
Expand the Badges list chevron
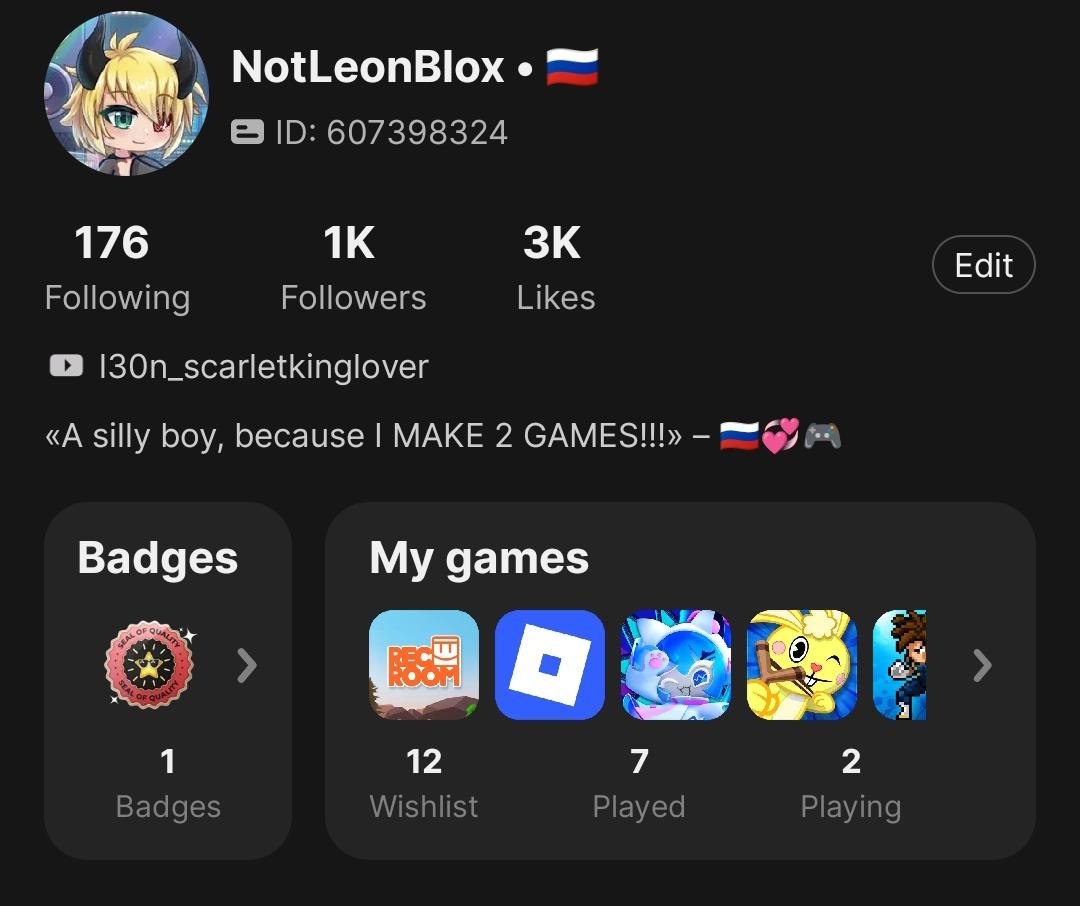click(x=246, y=665)
